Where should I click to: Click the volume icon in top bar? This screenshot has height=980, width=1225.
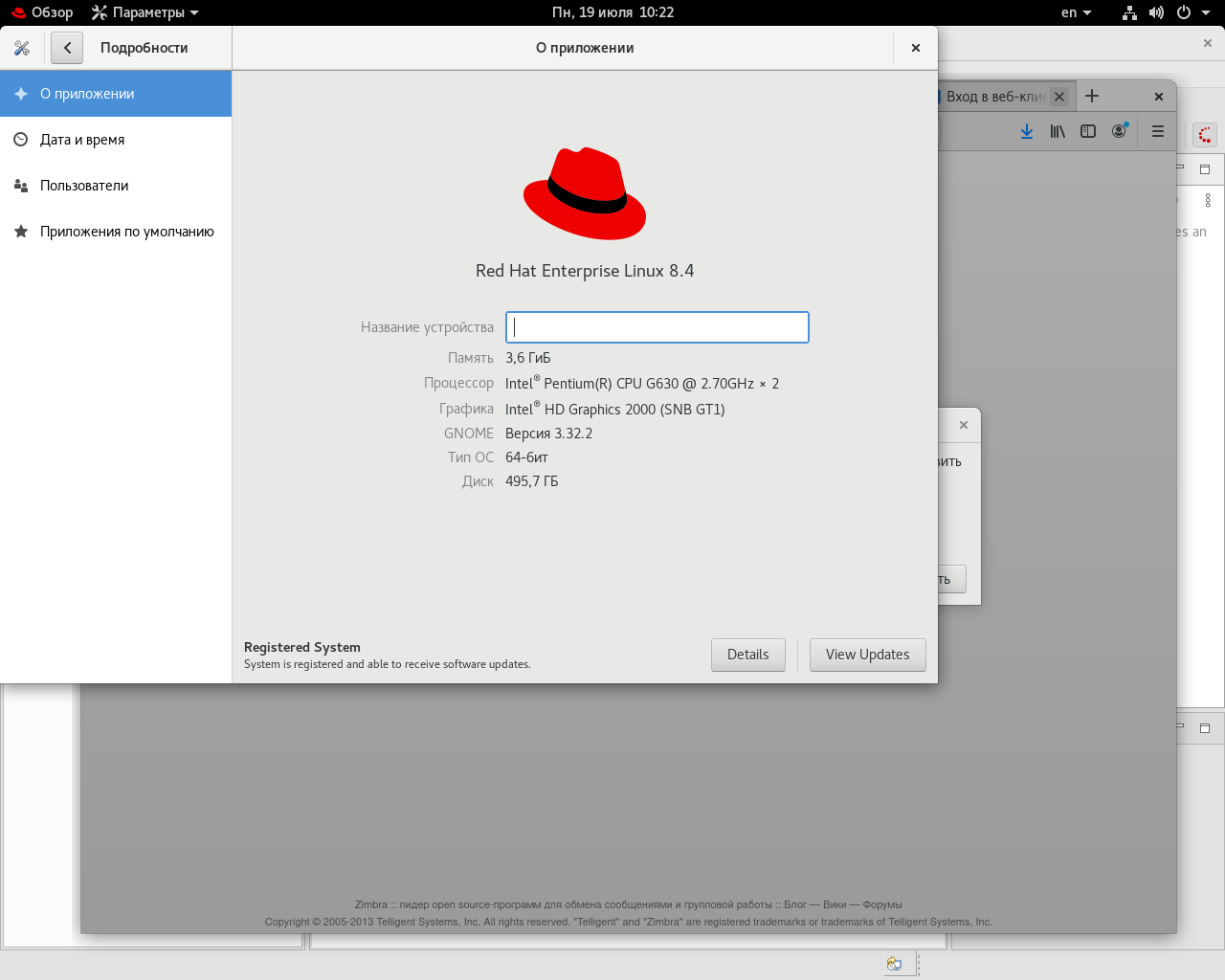tap(1156, 12)
